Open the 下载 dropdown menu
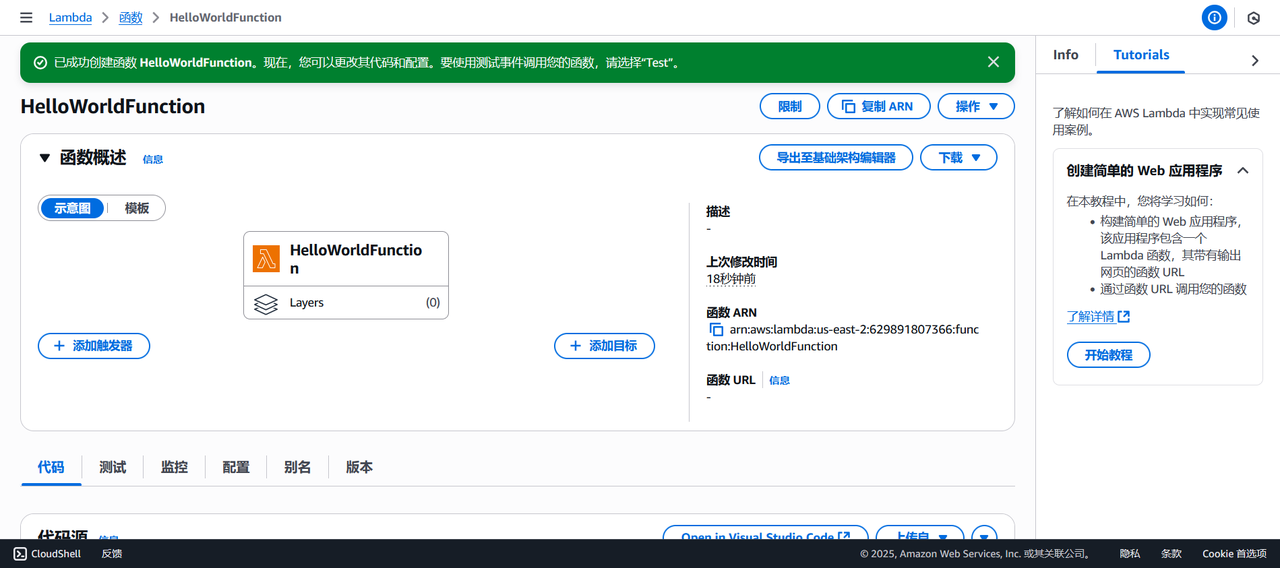This screenshot has width=1280, height=568. click(959, 157)
